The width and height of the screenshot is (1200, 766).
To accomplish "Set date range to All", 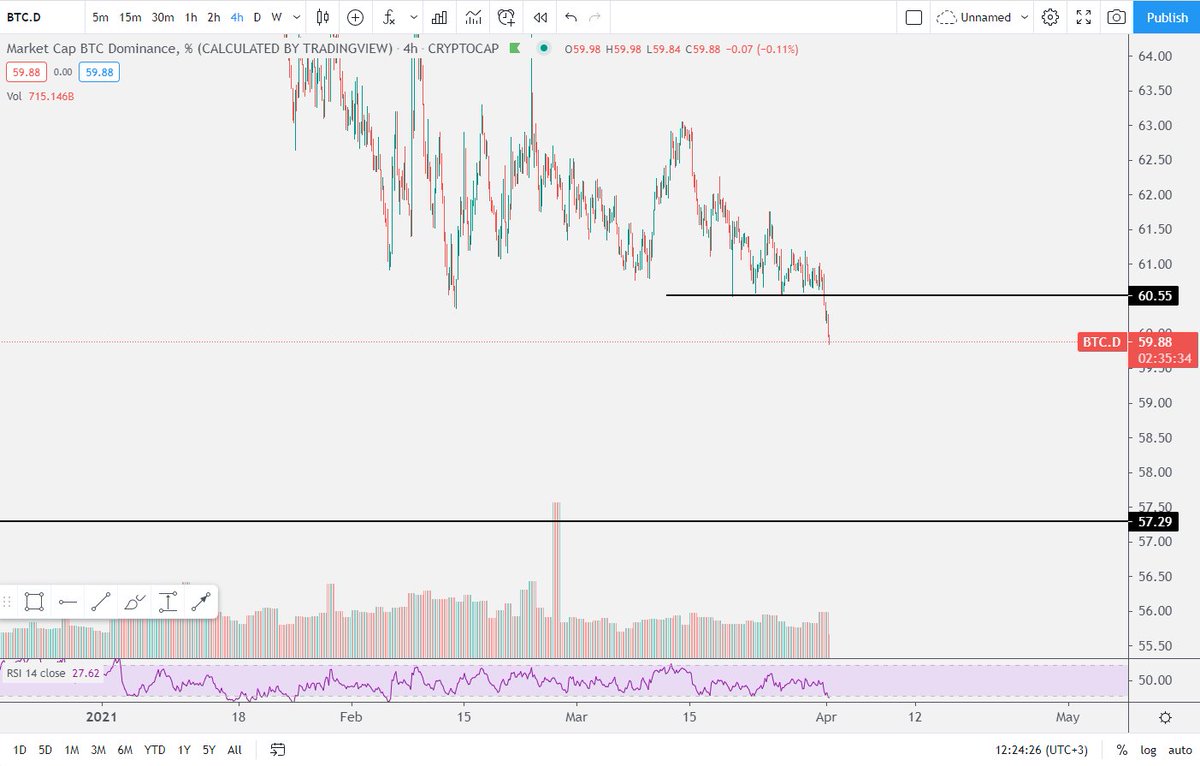I will pos(234,749).
